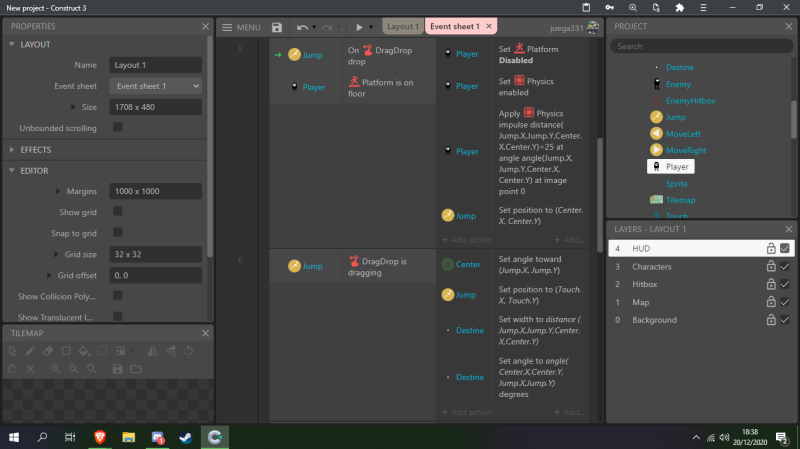800x449 pixels.
Task: Select the tilemap fill bucket tool
Action: pyautogui.click(x=84, y=351)
